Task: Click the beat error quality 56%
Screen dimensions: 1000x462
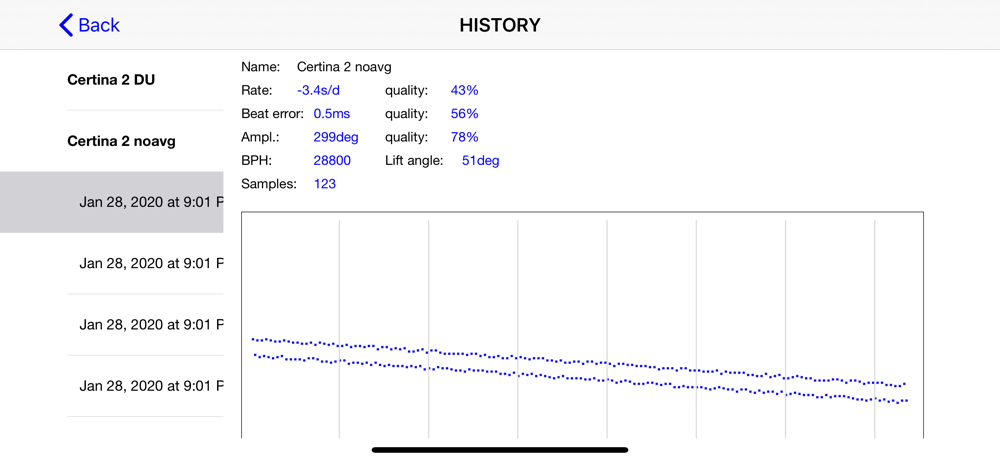Action: tap(464, 114)
